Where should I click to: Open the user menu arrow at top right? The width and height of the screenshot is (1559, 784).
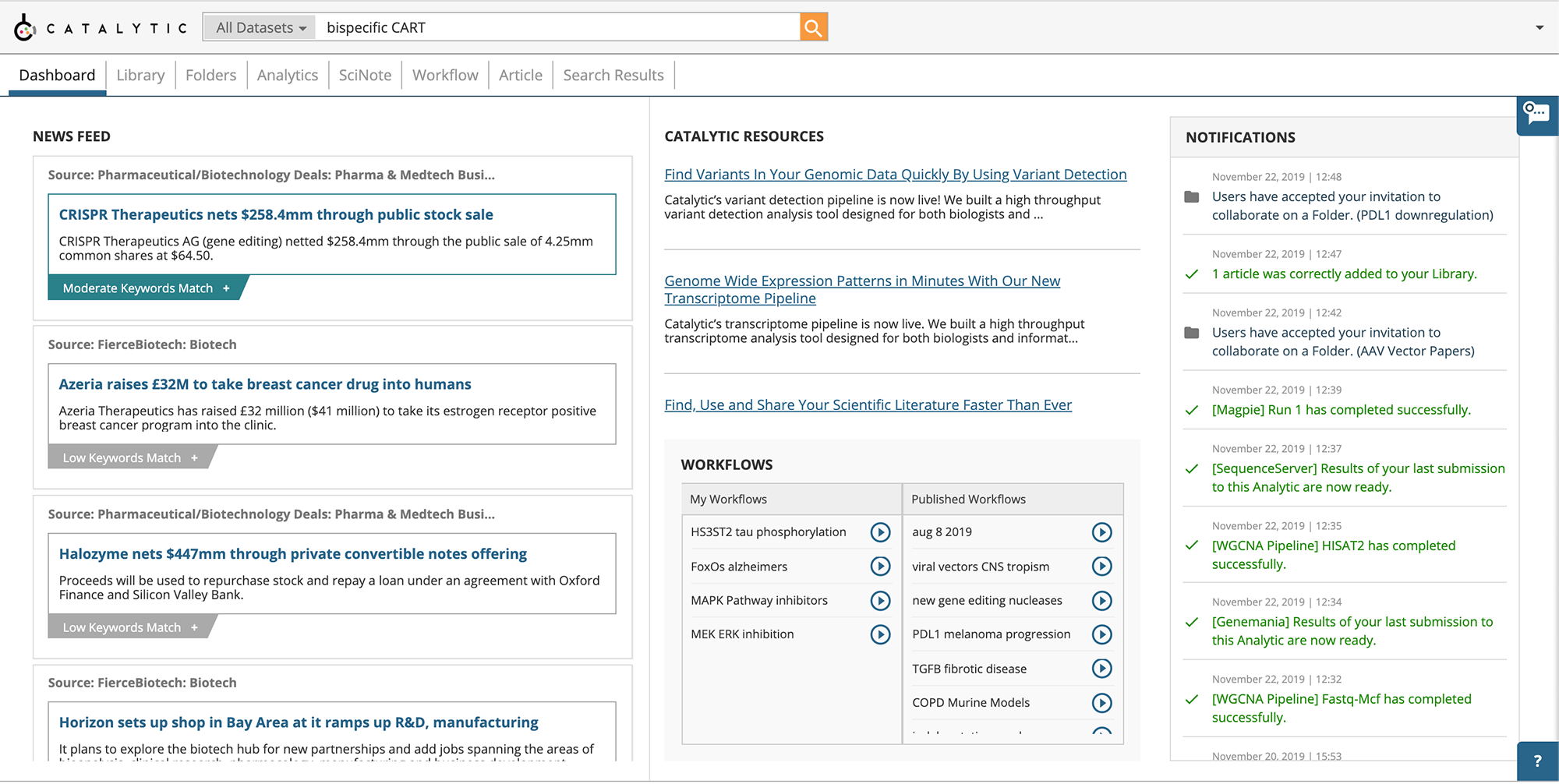tap(1540, 27)
